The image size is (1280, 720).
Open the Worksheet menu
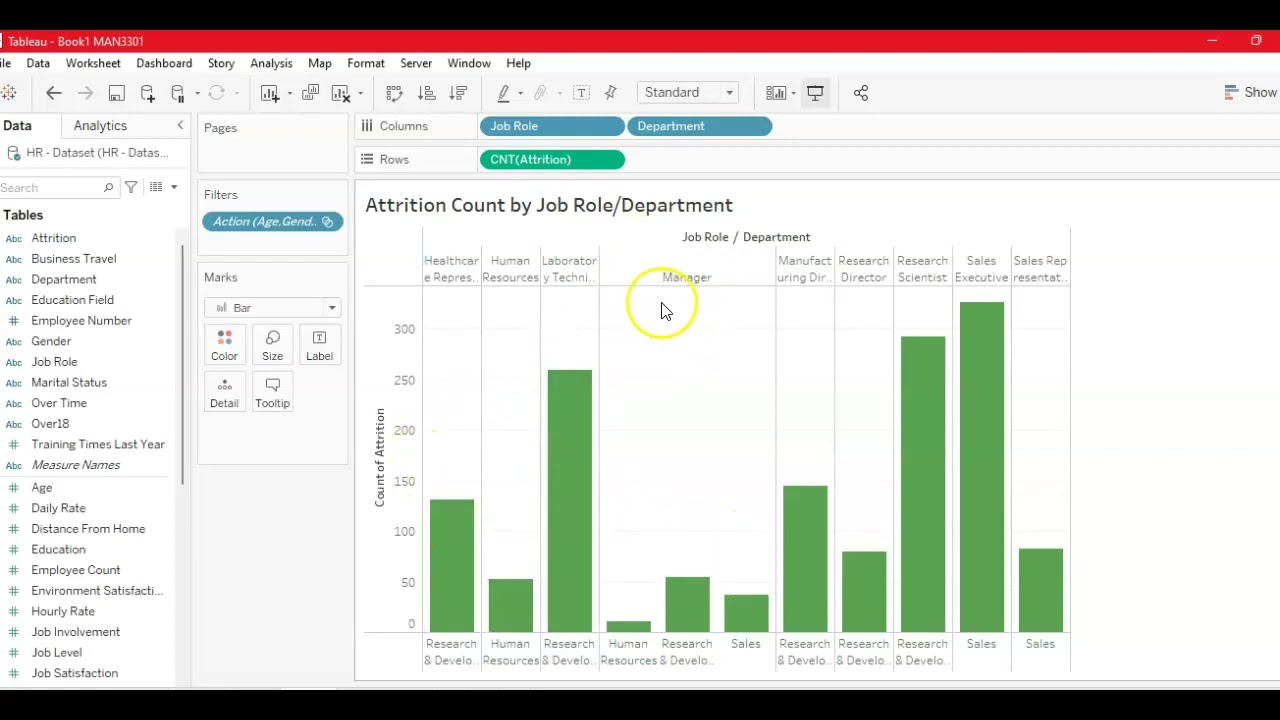93,63
